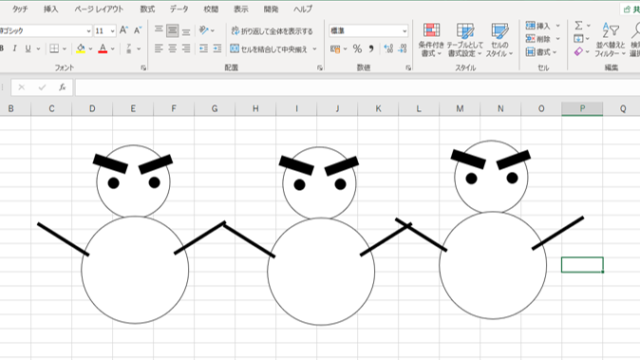The image size is (640, 360).
Task: Toggle underline formatting
Action: 28,49
